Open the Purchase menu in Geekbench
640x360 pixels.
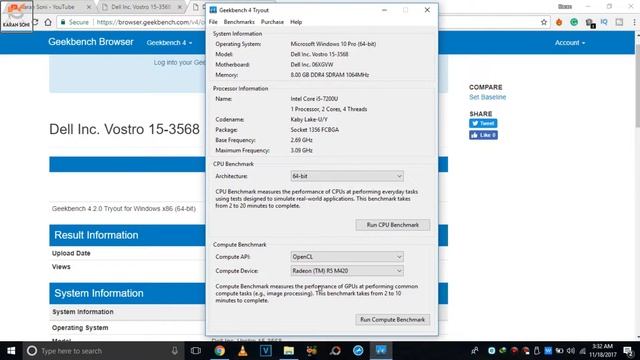(272, 22)
